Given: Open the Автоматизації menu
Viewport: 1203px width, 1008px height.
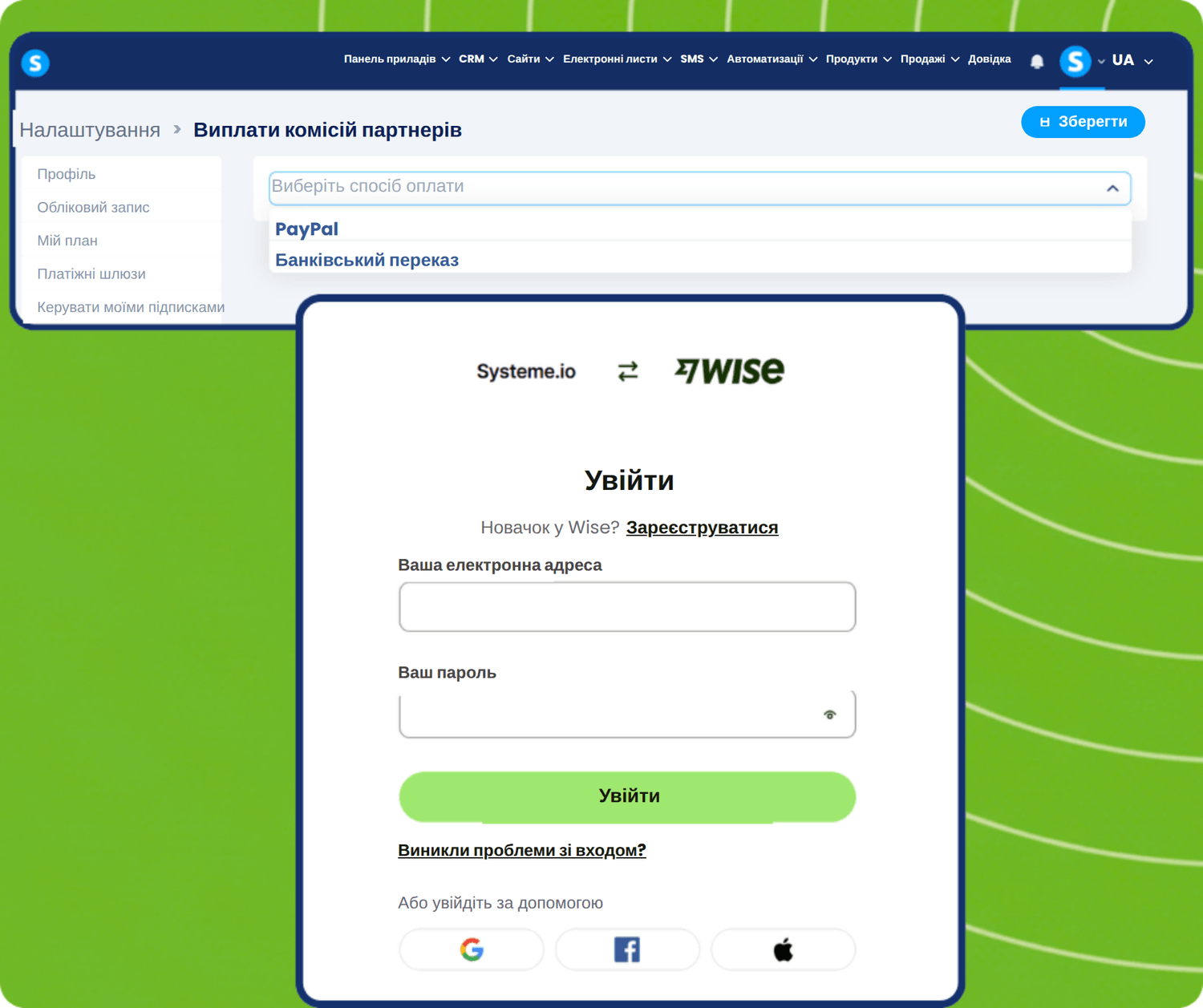Looking at the screenshot, I should [772, 59].
